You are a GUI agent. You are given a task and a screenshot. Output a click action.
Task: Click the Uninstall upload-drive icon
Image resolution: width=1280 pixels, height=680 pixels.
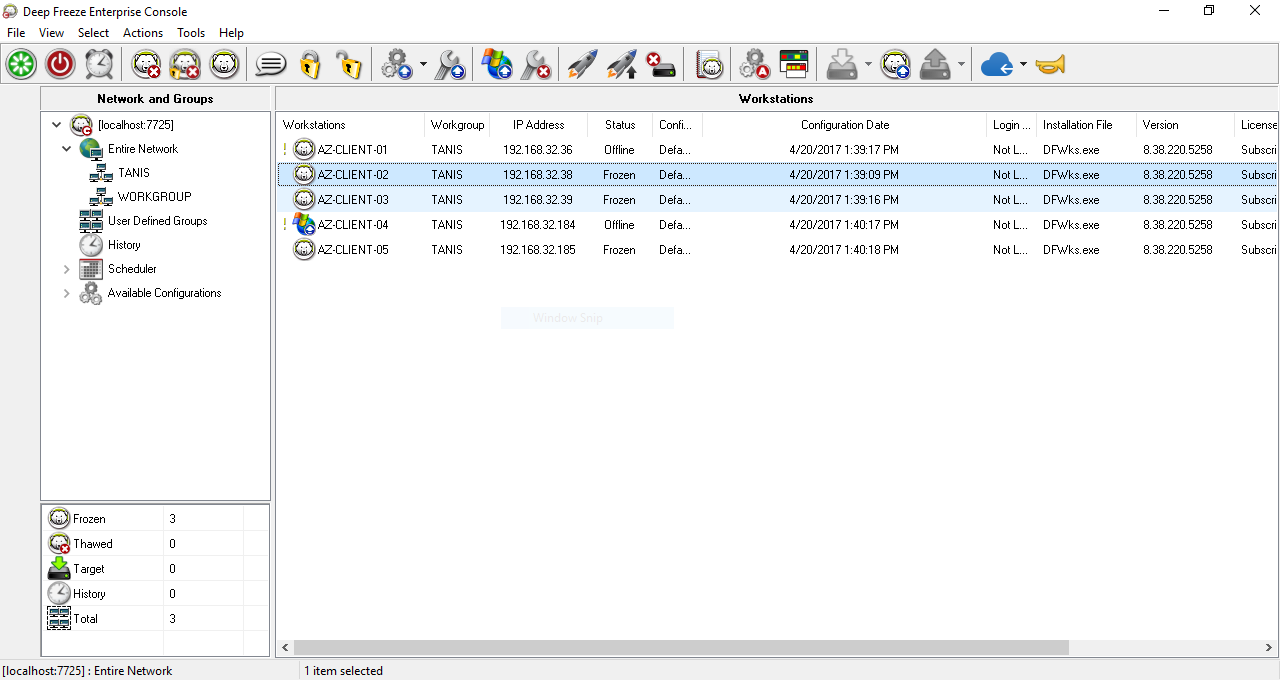click(x=935, y=65)
